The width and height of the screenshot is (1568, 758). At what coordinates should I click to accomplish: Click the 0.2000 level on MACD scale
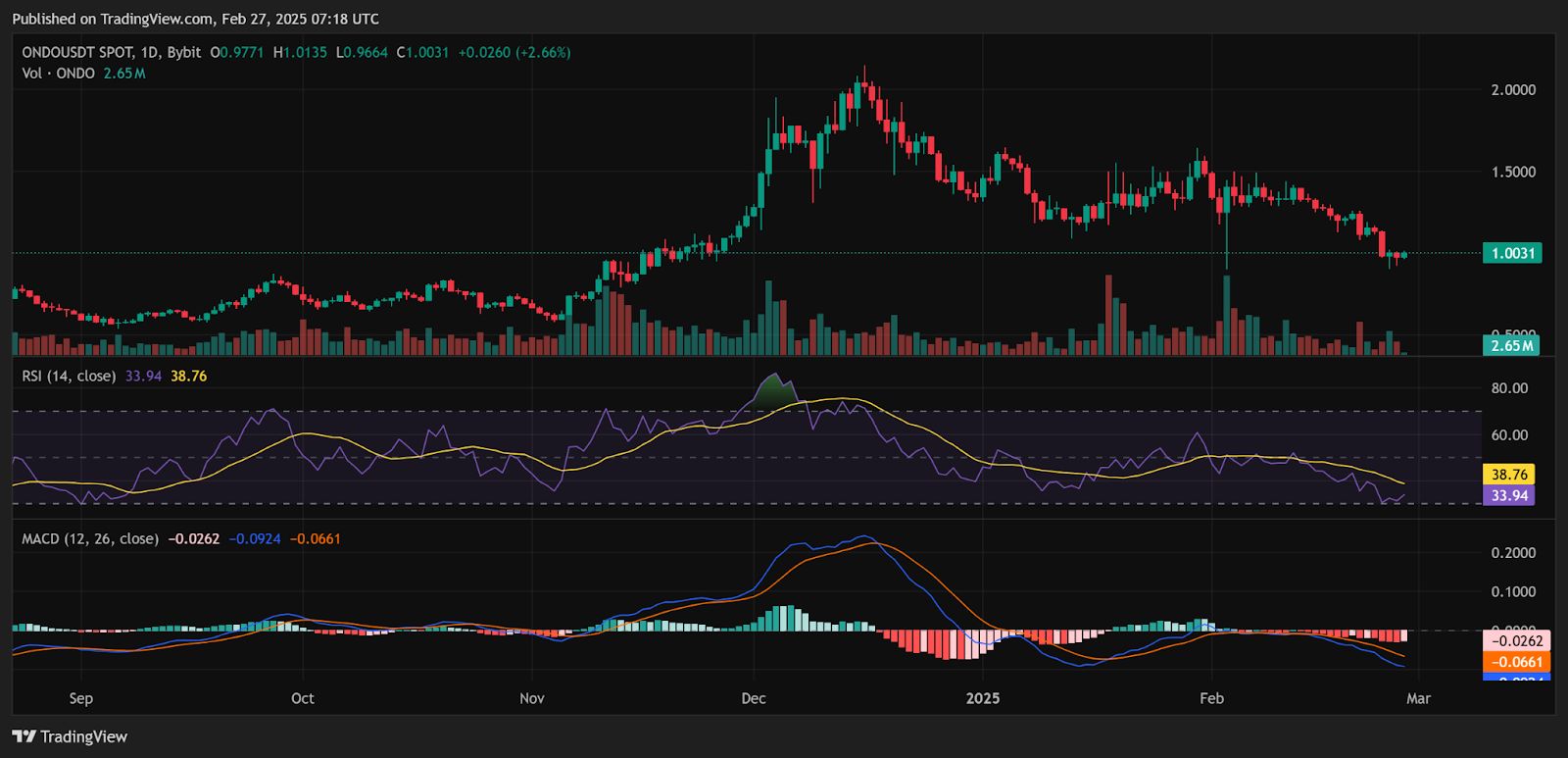[1513, 553]
